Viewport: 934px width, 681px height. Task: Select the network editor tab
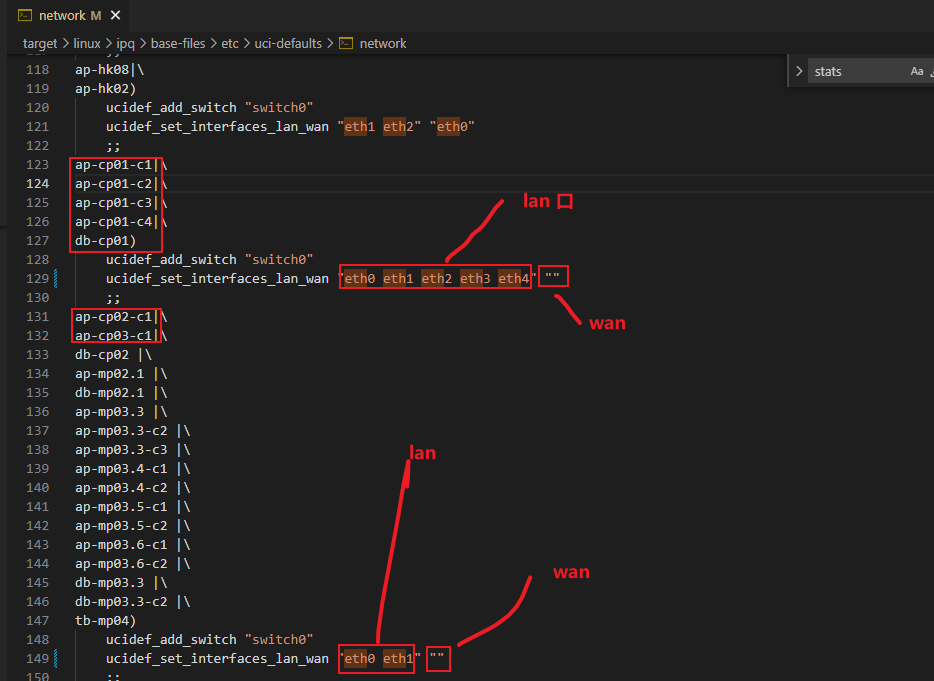point(67,15)
